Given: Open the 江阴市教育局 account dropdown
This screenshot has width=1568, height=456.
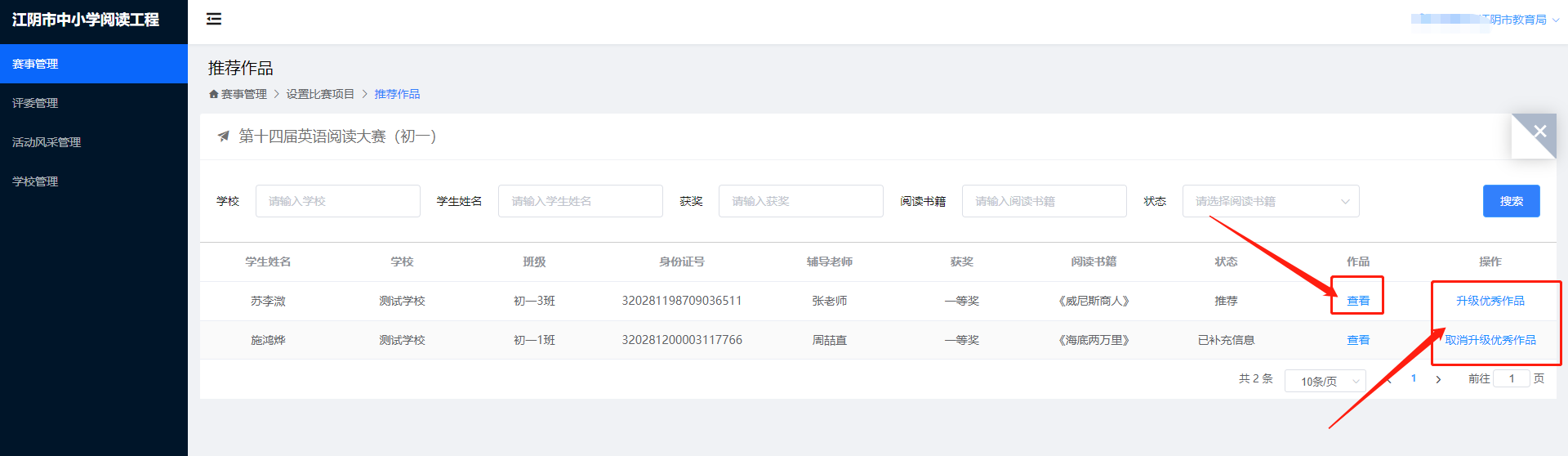Looking at the screenshot, I should (x=1485, y=20).
